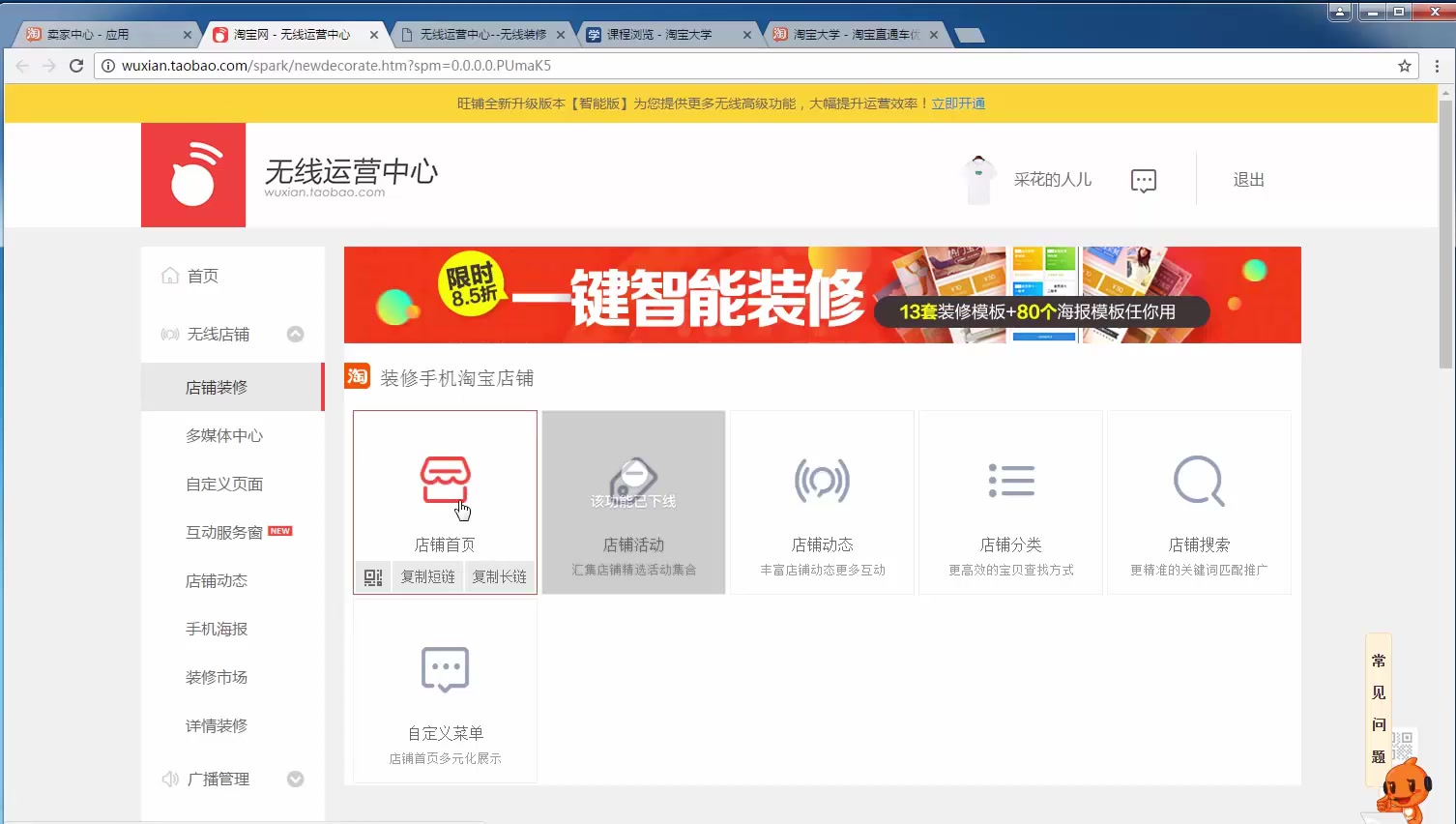Open 多媒体中心 in the sidebar
The width and height of the screenshot is (1456, 824).
click(224, 435)
